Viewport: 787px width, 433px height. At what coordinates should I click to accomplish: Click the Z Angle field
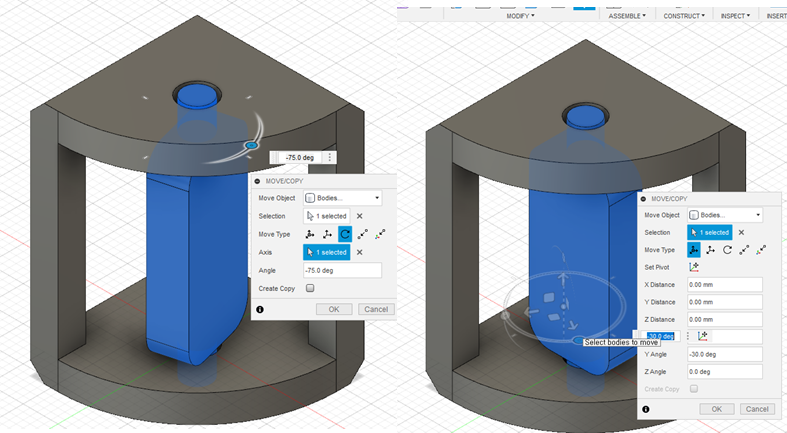click(725, 372)
